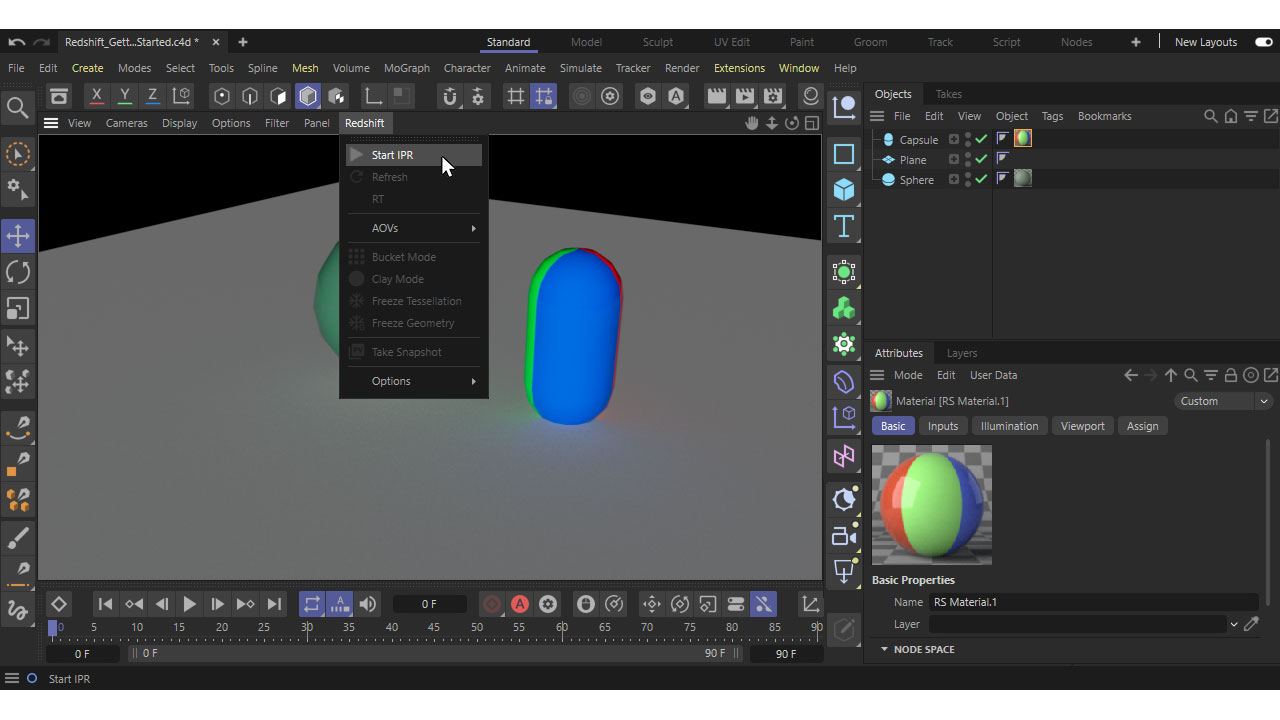
Task: Toggle the green enable checkmark for Sphere
Action: (x=981, y=179)
